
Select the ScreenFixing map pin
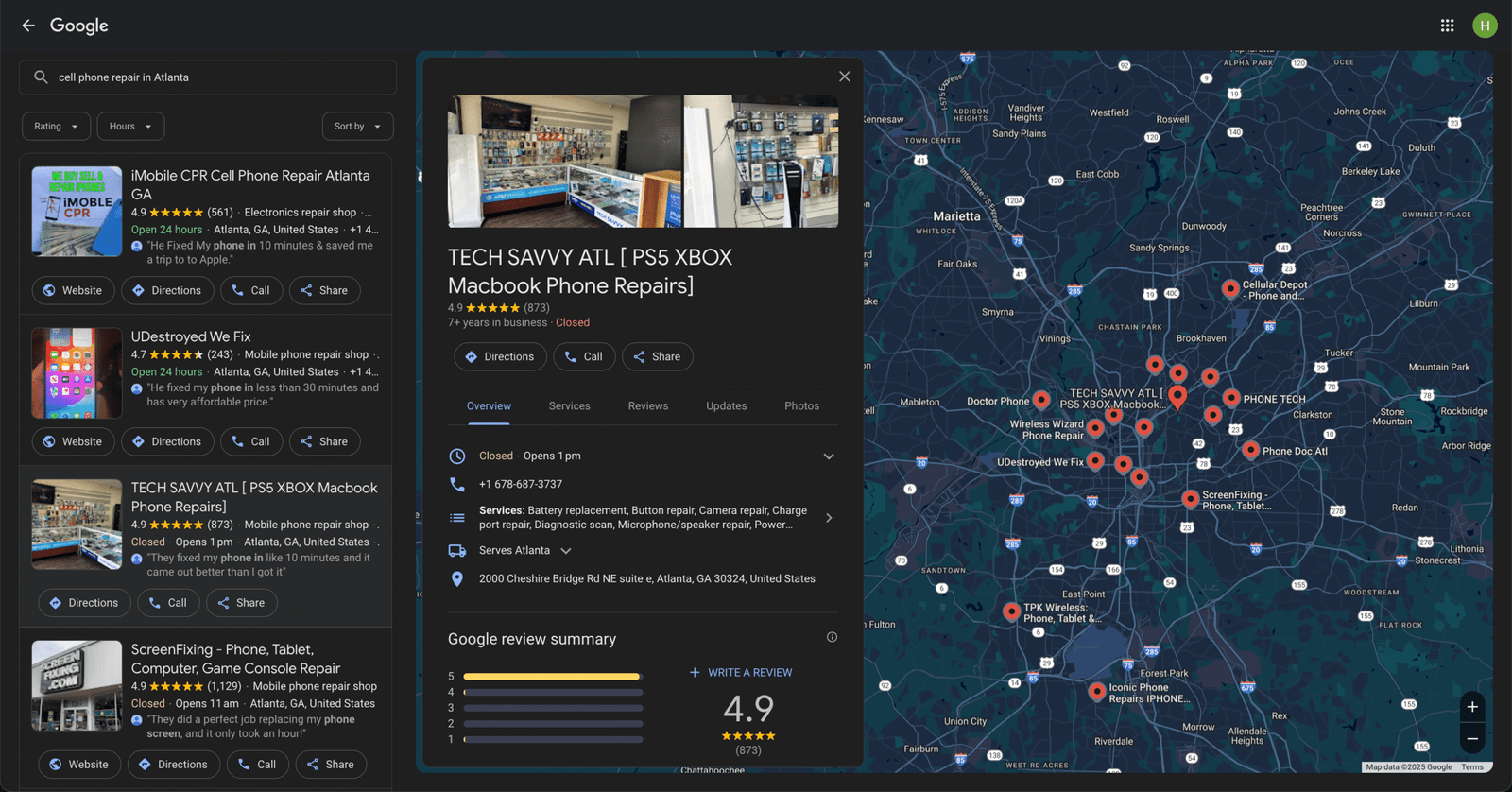(1191, 498)
